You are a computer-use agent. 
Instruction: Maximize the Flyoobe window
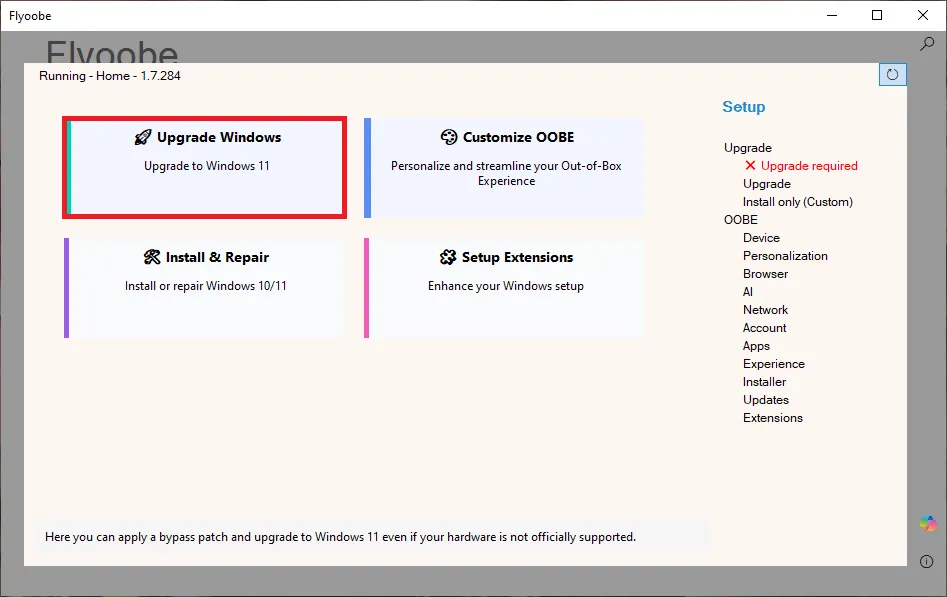click(877, 15)
